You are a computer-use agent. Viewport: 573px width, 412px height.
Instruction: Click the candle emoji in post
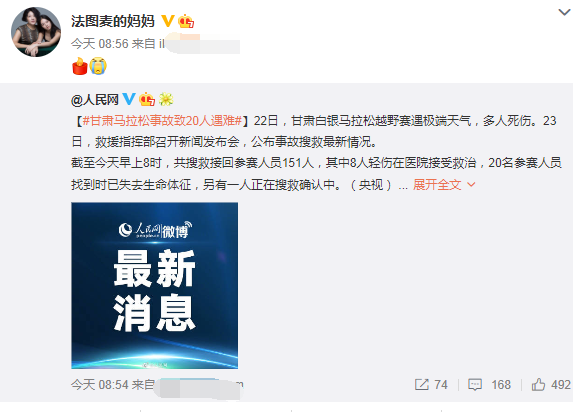pyautogui.click(x=80, y=66)
